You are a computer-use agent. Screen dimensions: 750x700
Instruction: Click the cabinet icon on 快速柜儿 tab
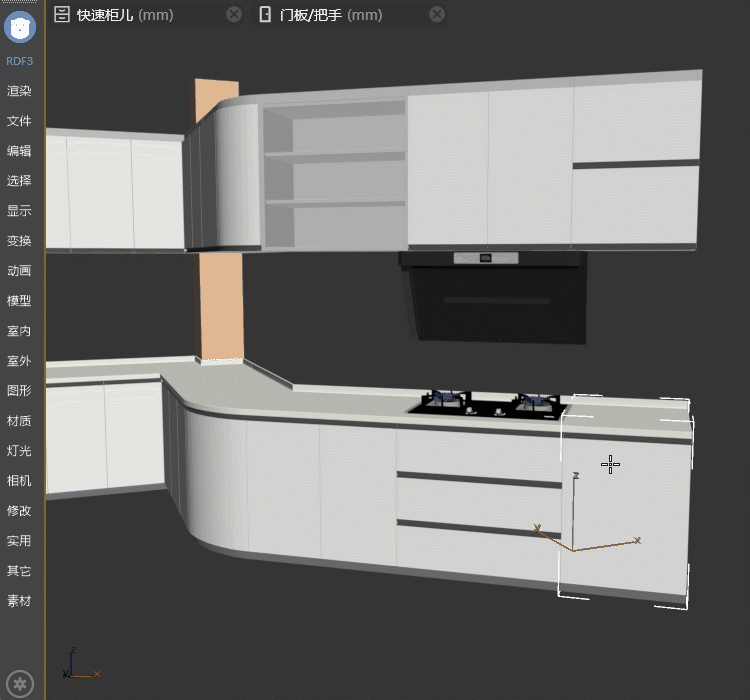(61, 14)
